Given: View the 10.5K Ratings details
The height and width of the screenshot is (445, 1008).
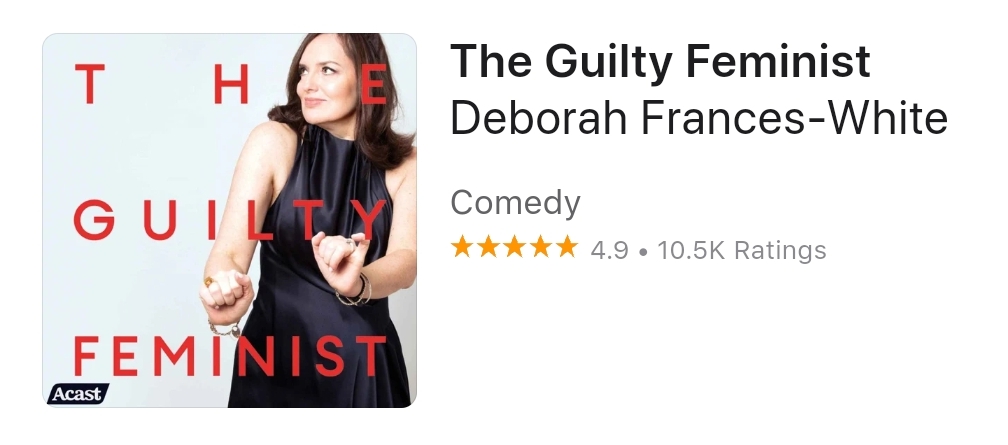Looking at the screenshot, I should [x=741, y=250].
